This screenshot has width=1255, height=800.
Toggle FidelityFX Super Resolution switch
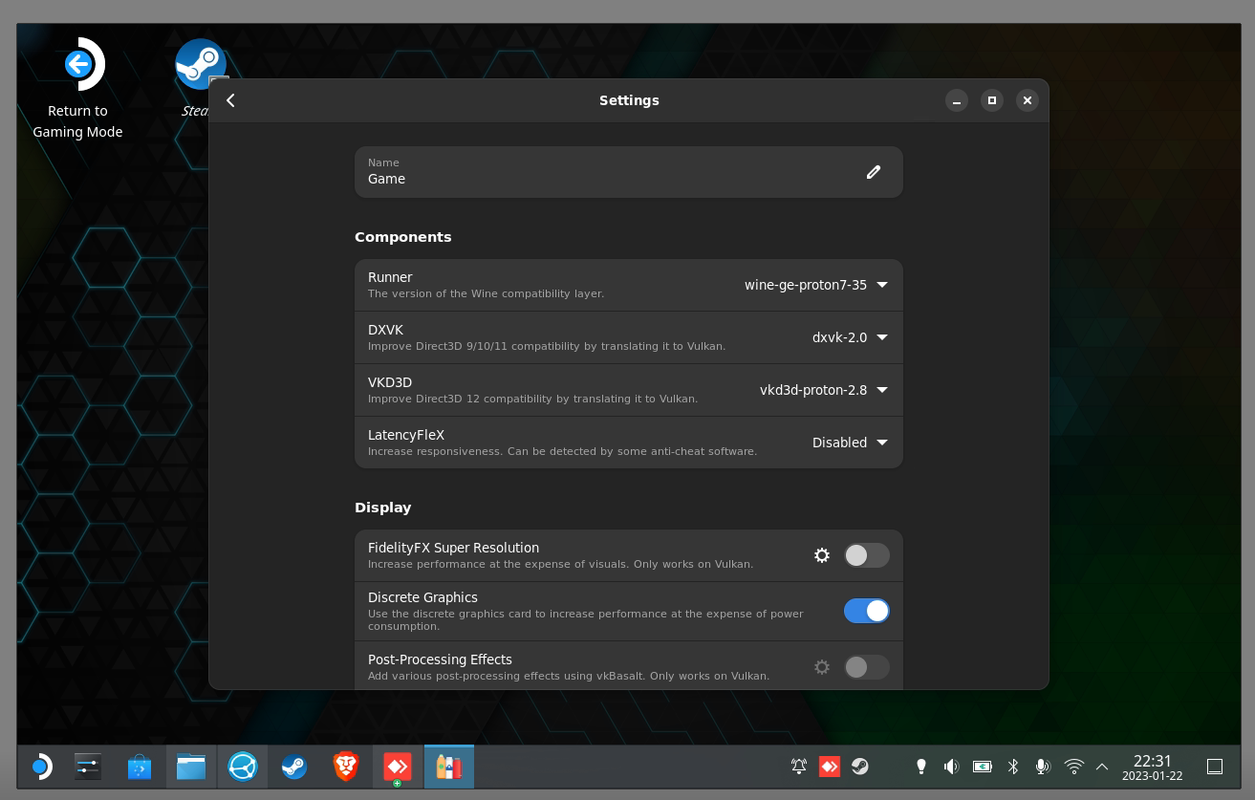866,555
